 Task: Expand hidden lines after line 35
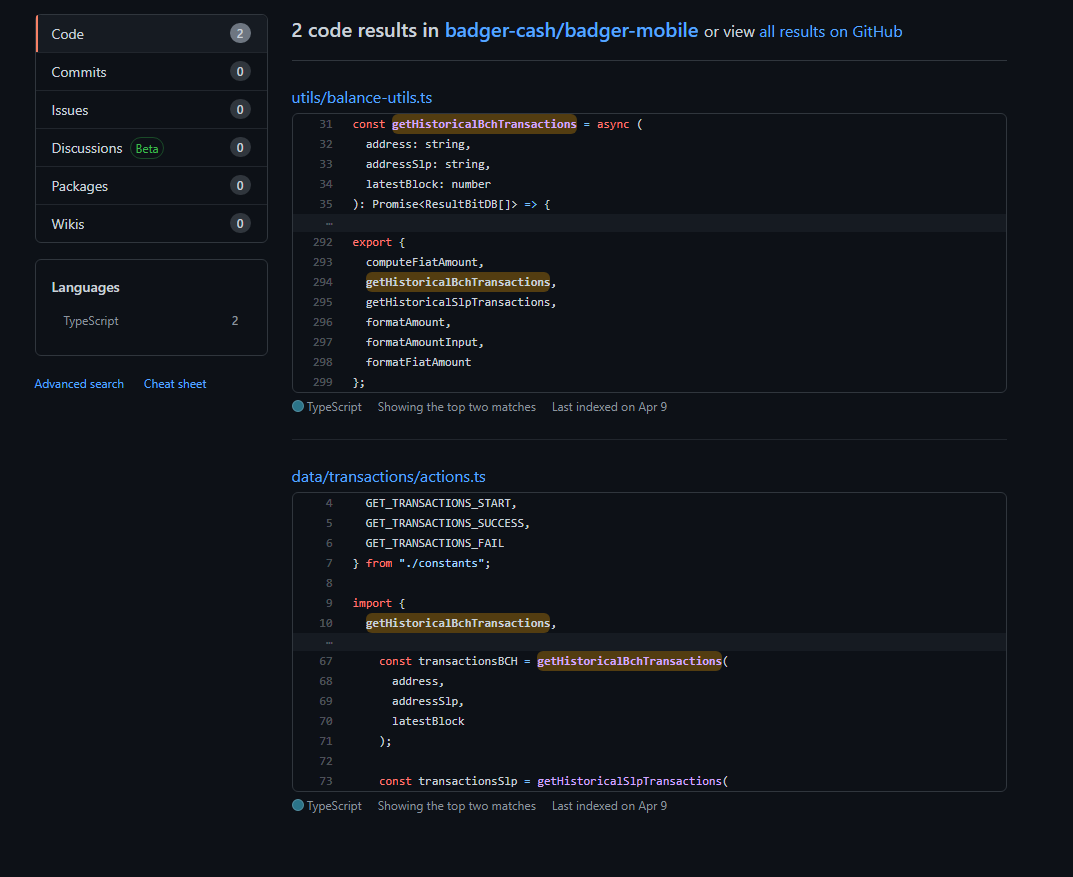[329, 223]
